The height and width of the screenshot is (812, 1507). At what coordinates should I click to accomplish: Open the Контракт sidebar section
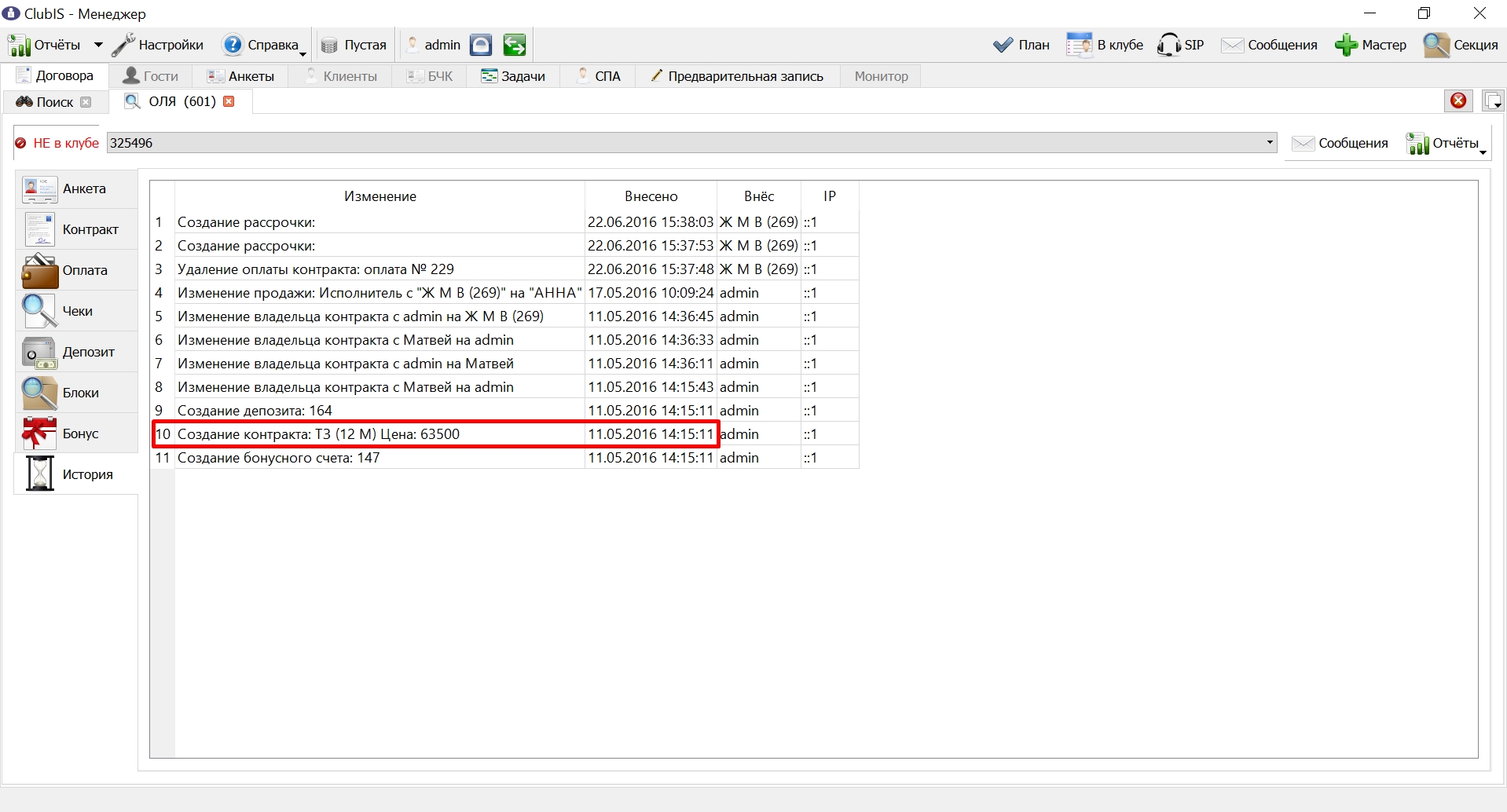click(76, 229)
